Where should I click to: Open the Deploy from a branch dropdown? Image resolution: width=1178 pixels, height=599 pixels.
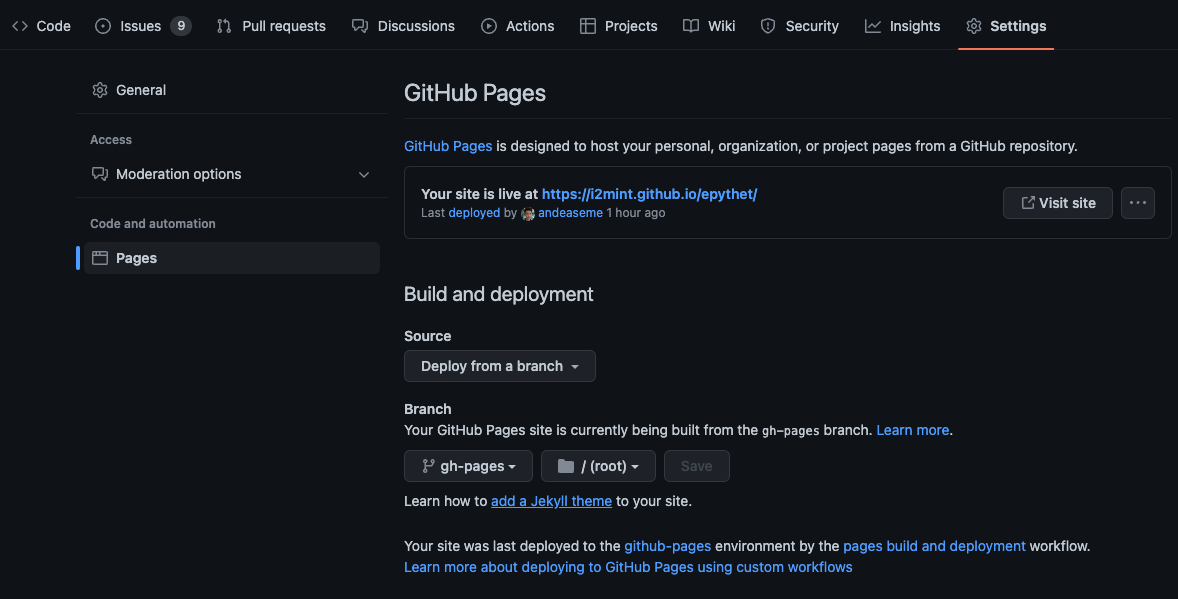499,366
